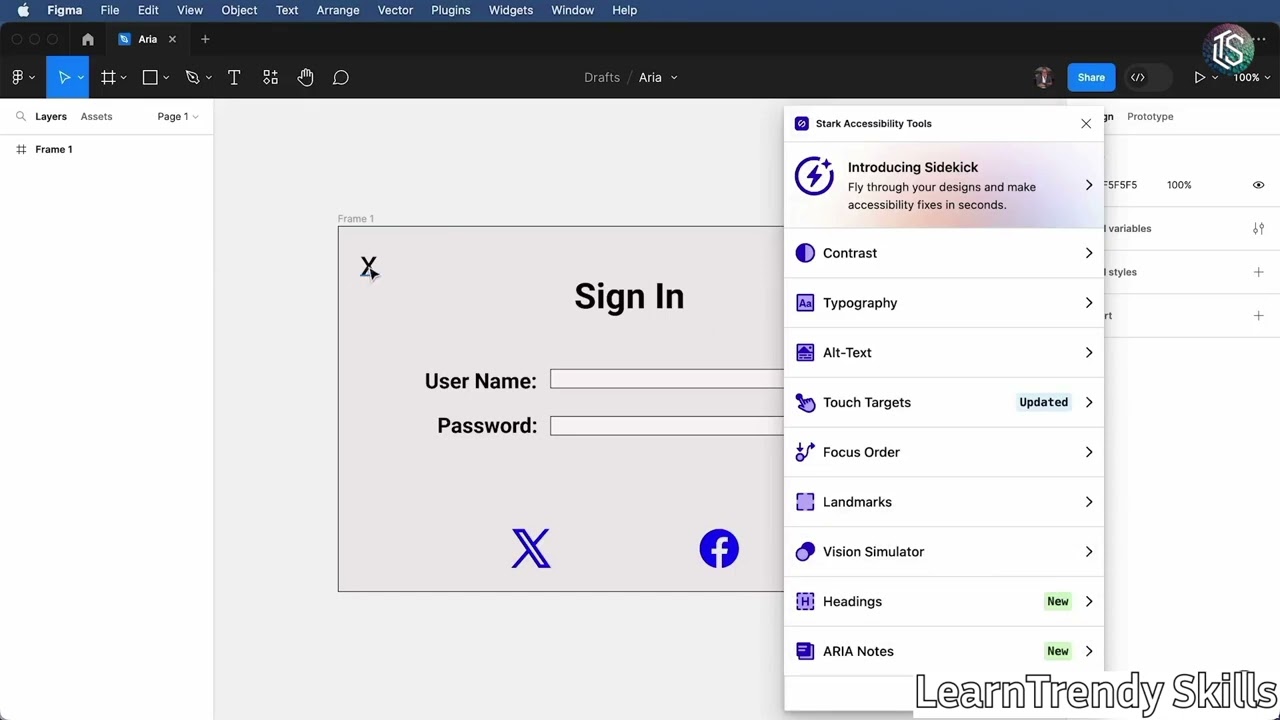The width and height of the screenshot is (1280, 720).
Task: Open the Resources tool
Action: coord(270,77)
